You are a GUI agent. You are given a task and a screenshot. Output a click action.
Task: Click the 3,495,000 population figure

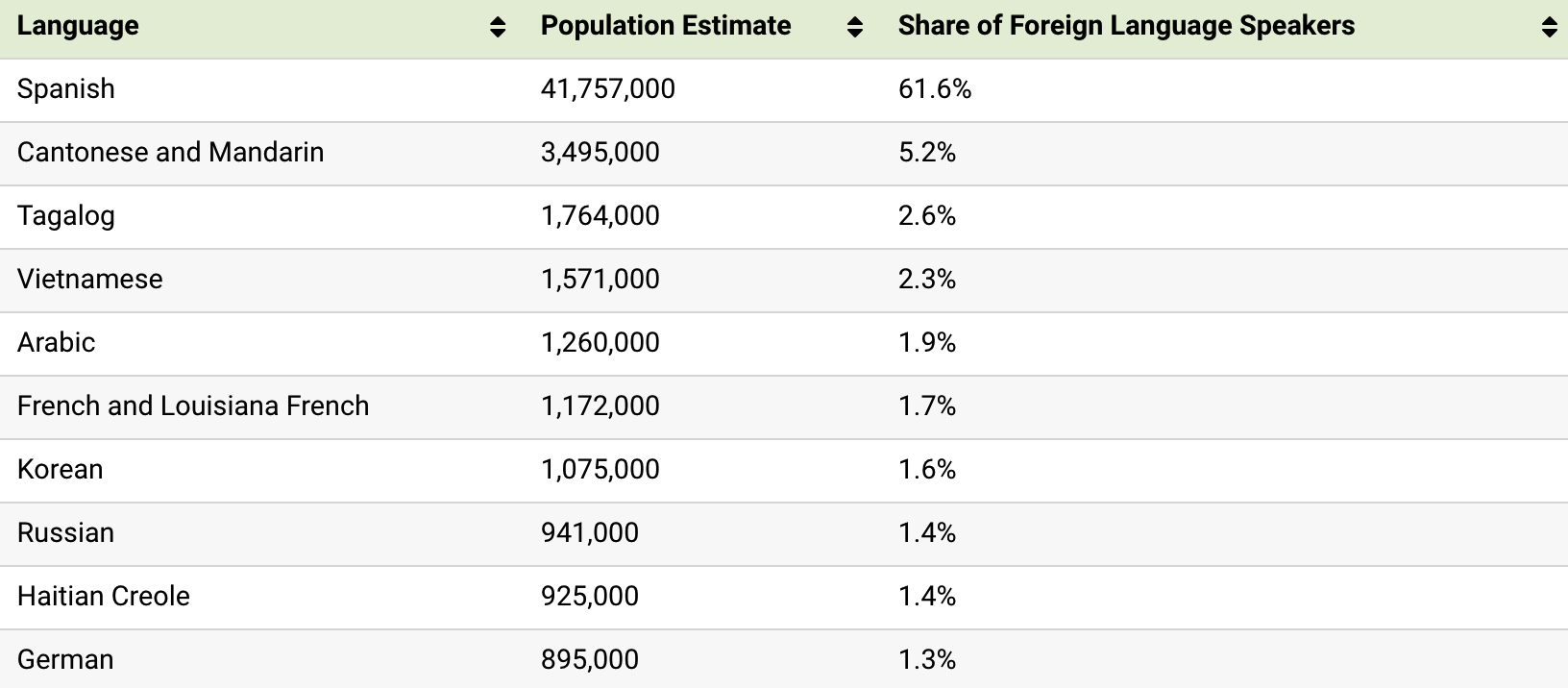(x=600, y=153)
